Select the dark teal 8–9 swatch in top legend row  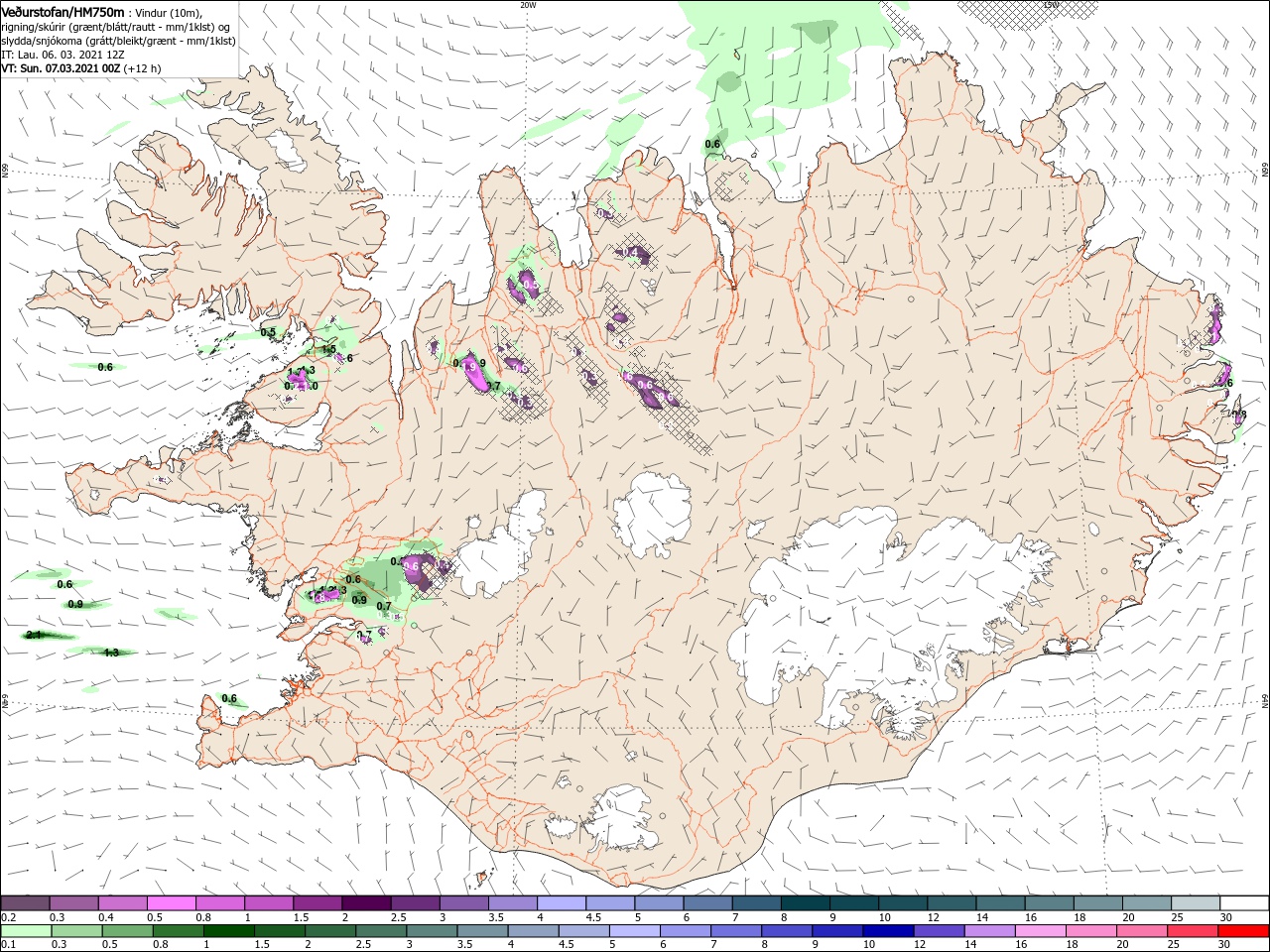click(805, 903)
